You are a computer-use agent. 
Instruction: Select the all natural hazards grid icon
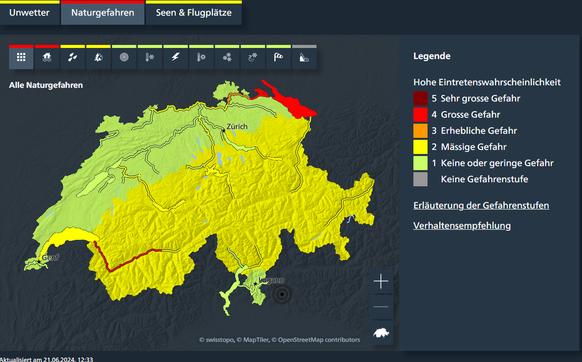(x=21, y=57)
